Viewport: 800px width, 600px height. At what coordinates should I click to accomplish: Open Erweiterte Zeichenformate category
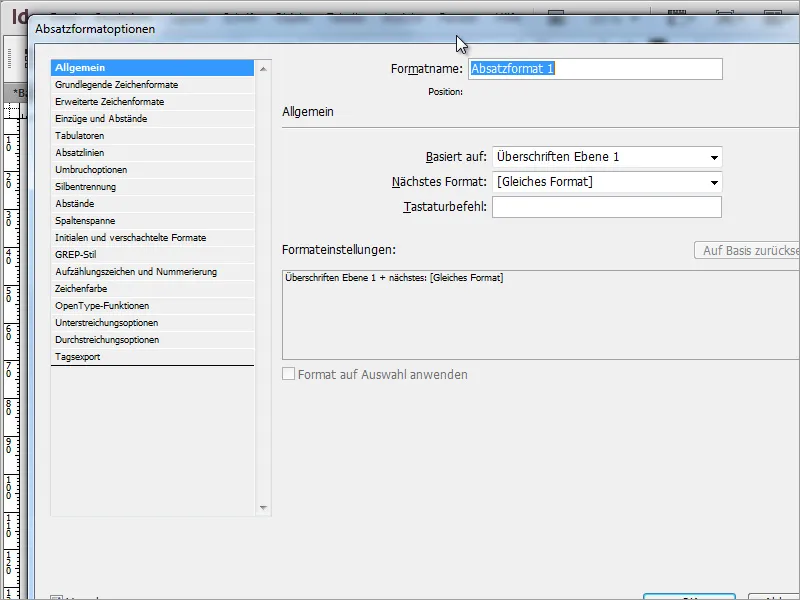pyautogui.click(x=152, y=102)
